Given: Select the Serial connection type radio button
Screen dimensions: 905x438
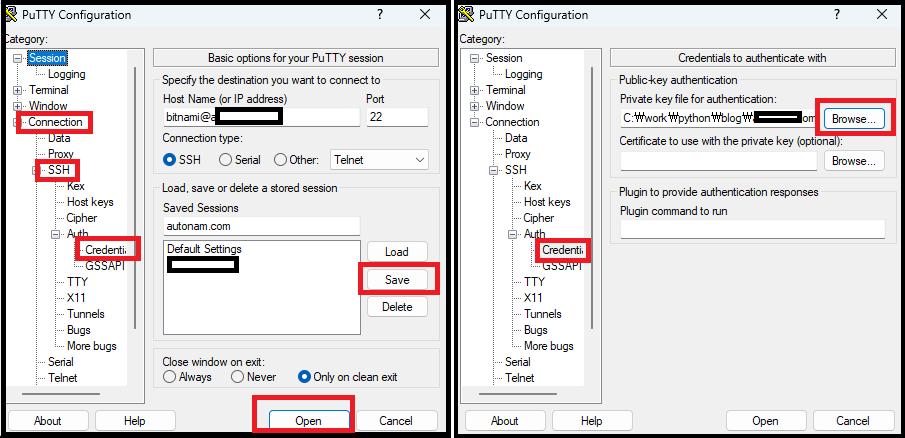Looking at the screenshot, I should click(x=226, y=160).
